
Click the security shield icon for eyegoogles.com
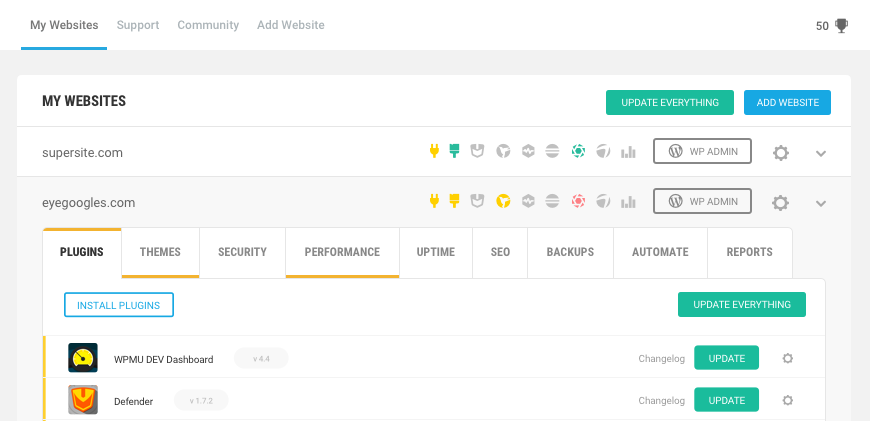point(477,201)
